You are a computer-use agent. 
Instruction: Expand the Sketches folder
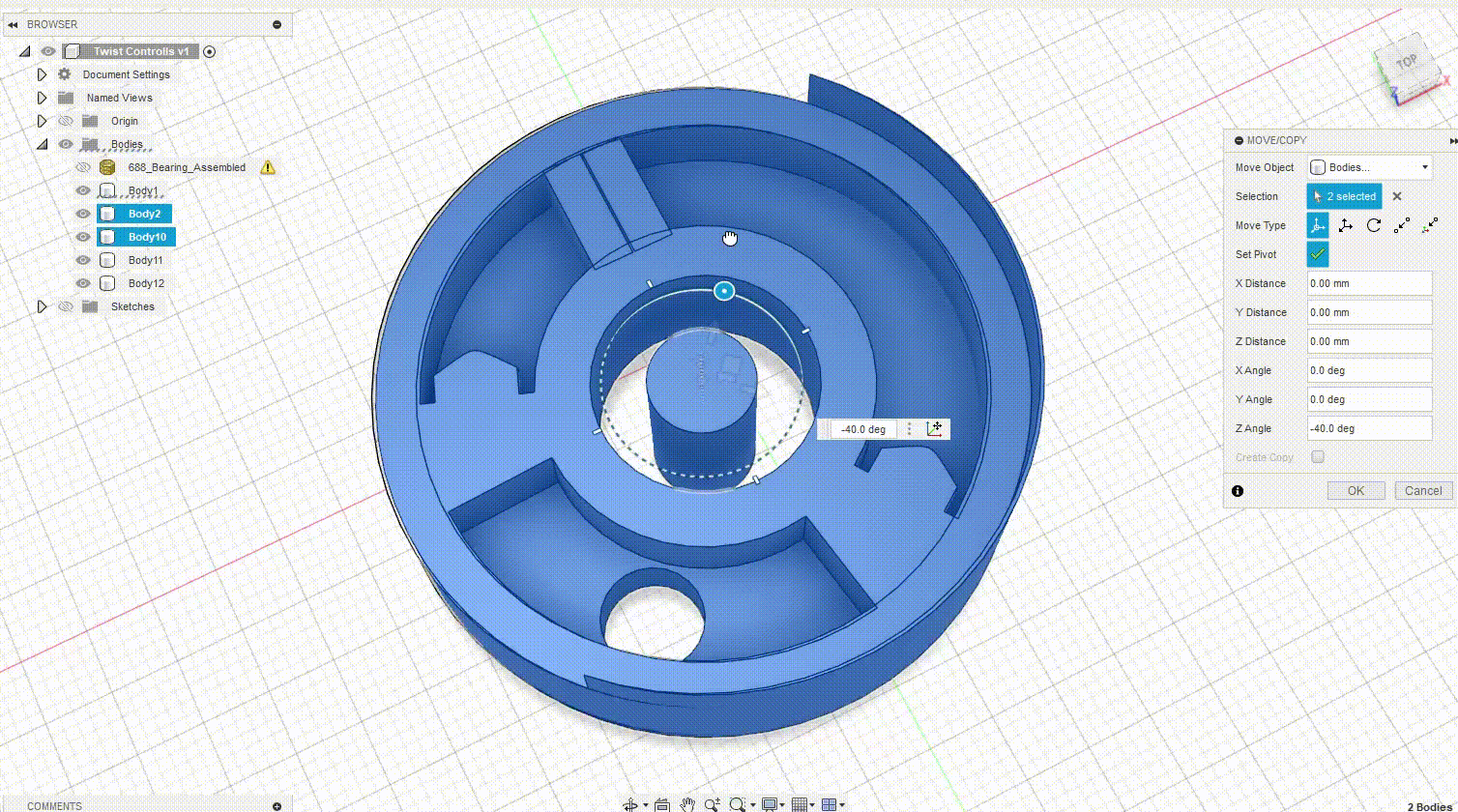[42, 306]
